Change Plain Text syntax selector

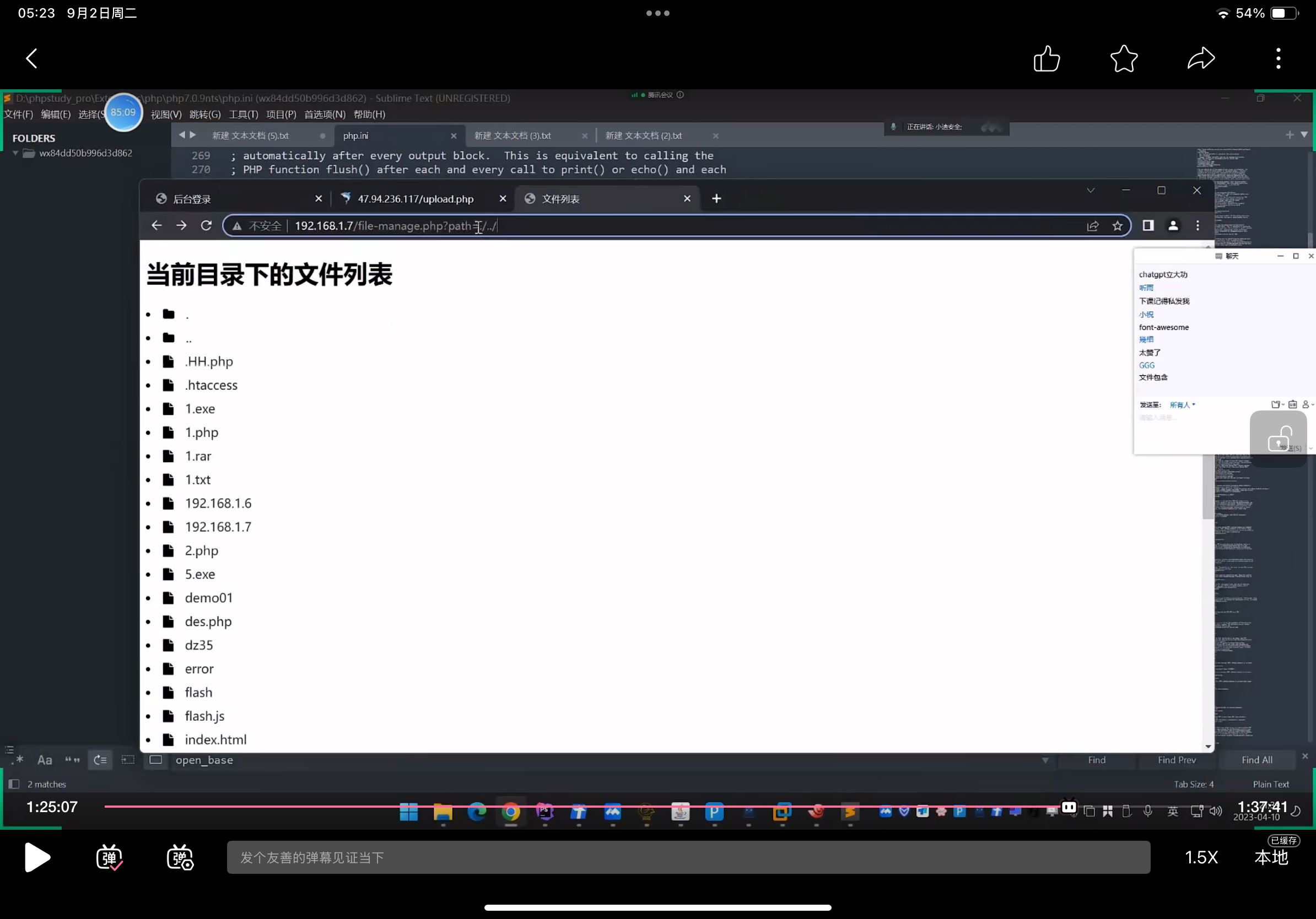(1271, 785)
